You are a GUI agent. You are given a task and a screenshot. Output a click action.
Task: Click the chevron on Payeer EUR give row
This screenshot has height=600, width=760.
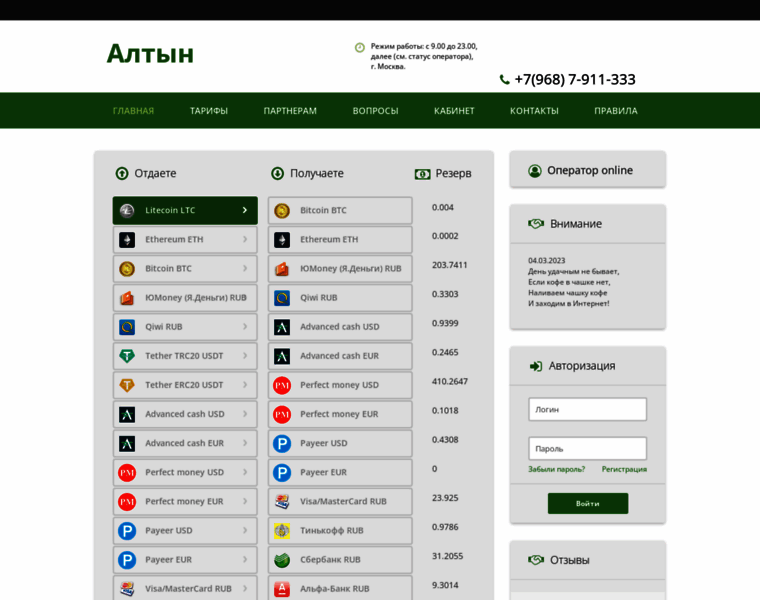tap(245, 559)
